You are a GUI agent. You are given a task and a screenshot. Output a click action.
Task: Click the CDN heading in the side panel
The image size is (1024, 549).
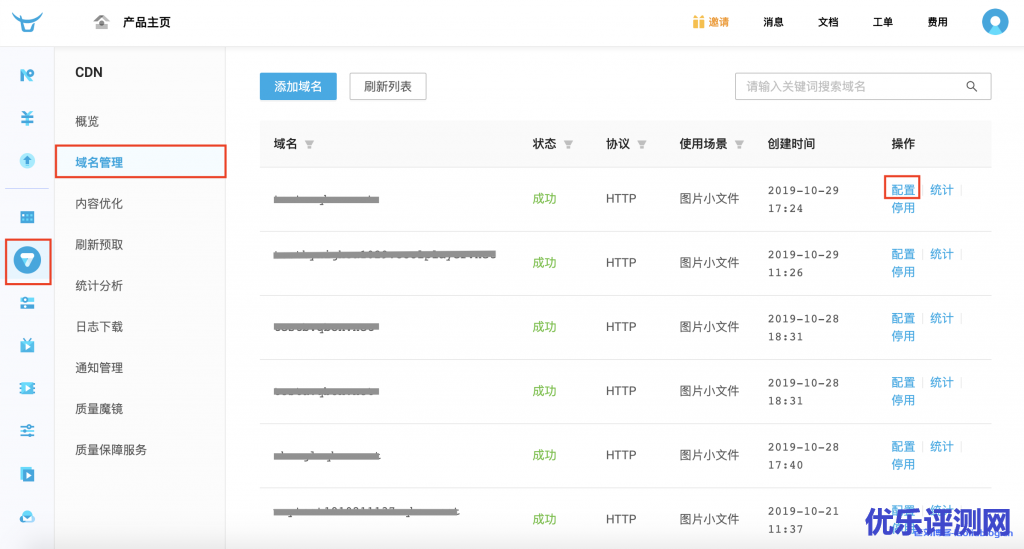pos(89,72)
